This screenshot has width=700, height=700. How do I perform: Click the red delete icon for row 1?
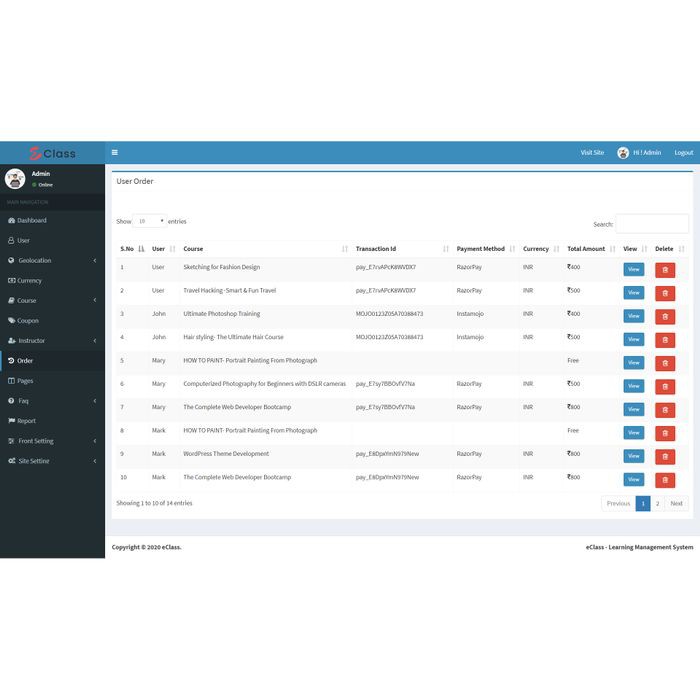coord(665,269)
